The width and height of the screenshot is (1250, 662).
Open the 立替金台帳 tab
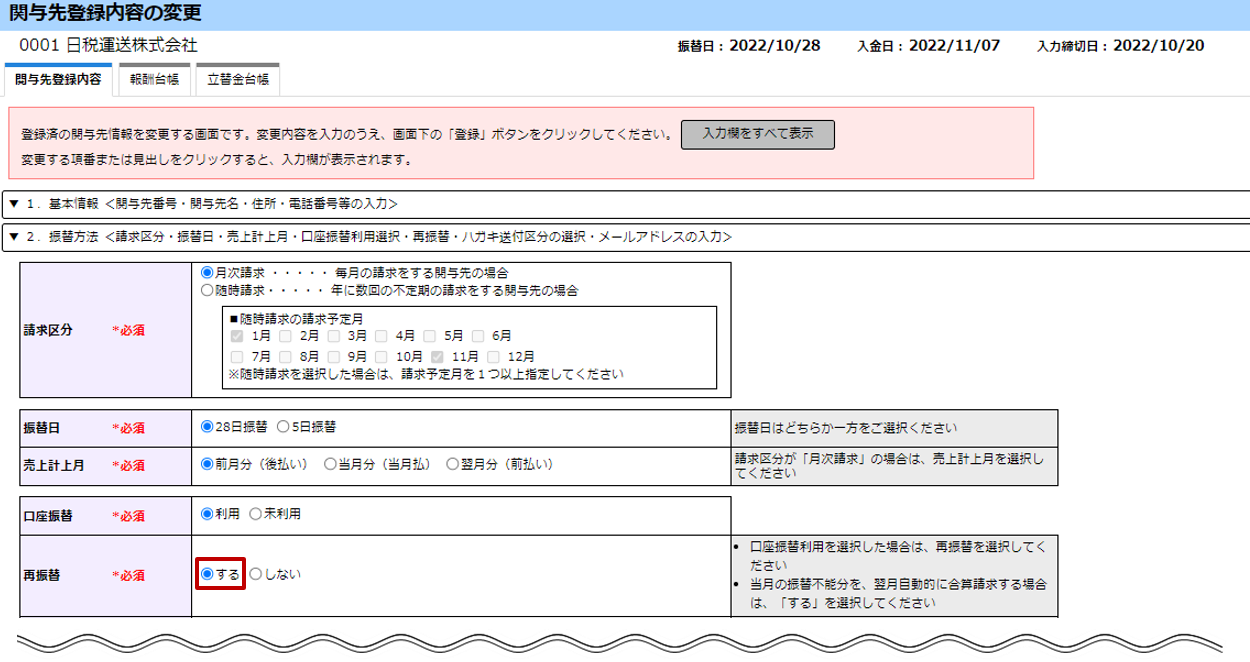[237, 80]
